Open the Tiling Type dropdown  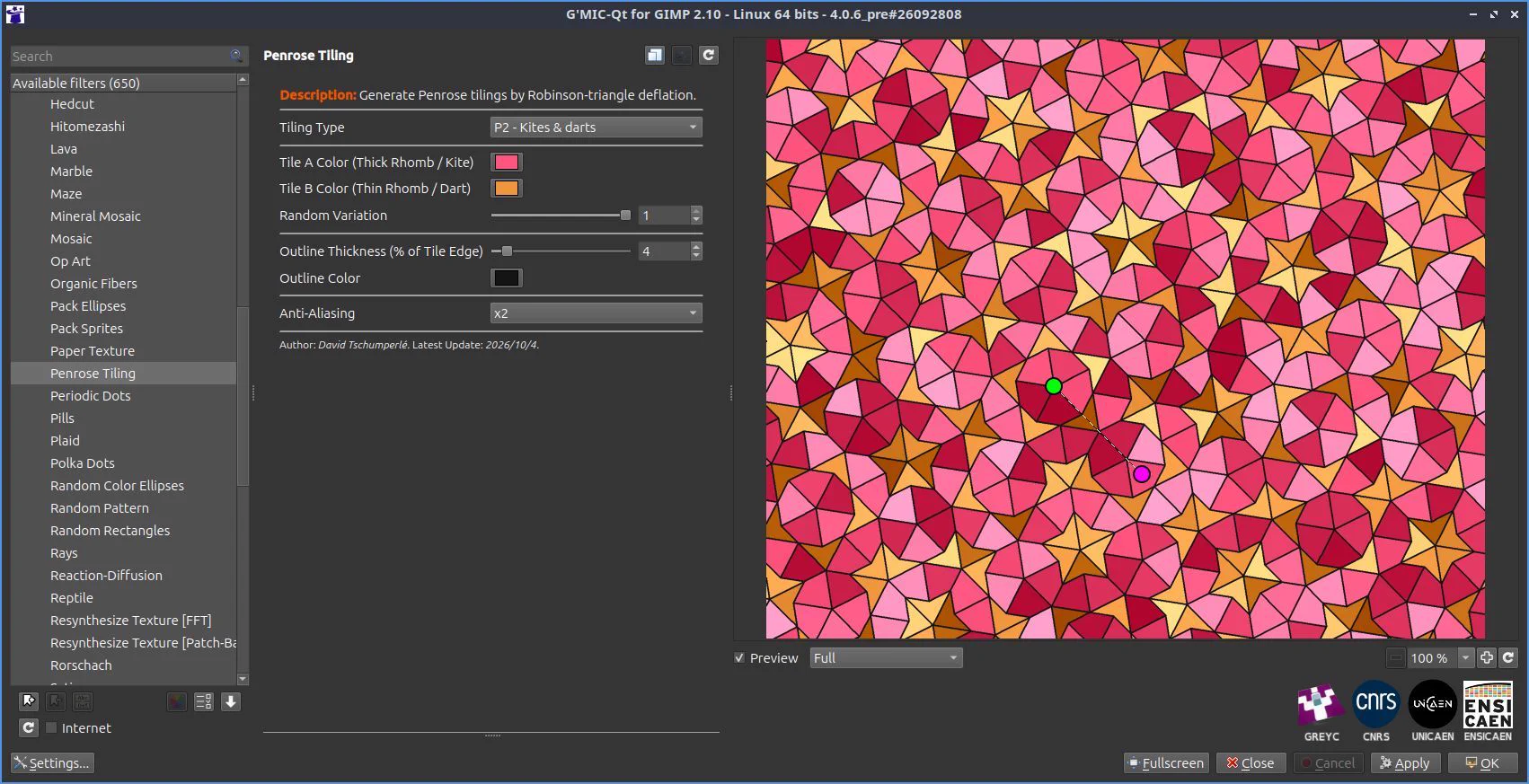(596, 128)
